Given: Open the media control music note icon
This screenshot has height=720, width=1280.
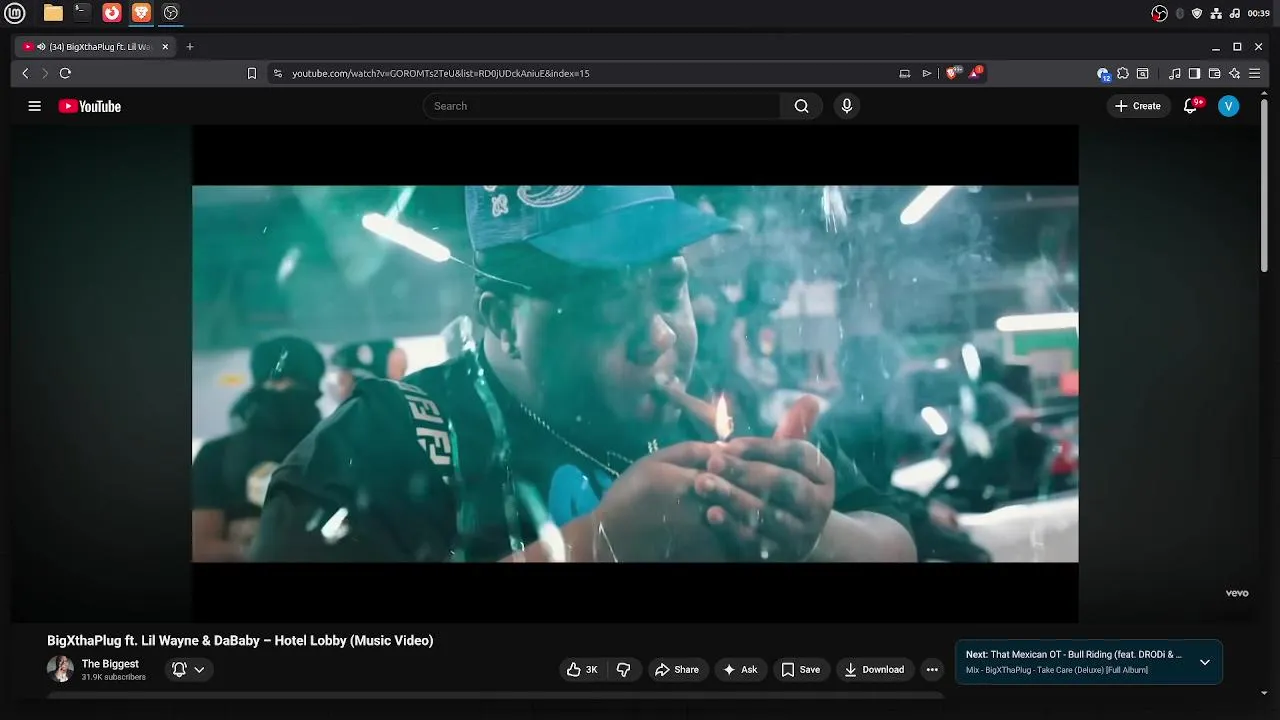Looking at the screenshot, I should (1175, 73).
